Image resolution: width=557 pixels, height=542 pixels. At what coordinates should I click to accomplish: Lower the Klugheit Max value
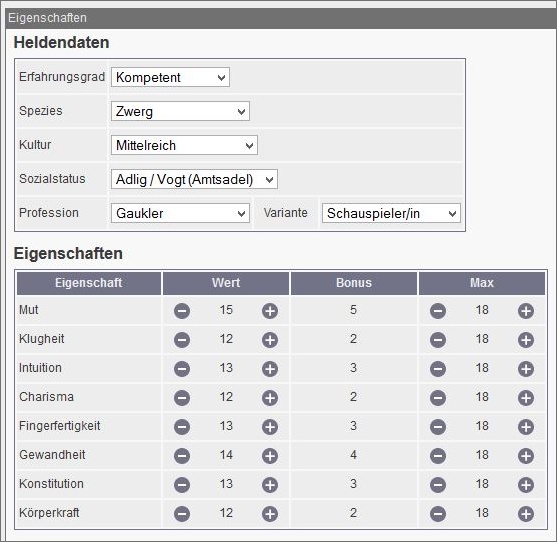(x=438, y=340)
